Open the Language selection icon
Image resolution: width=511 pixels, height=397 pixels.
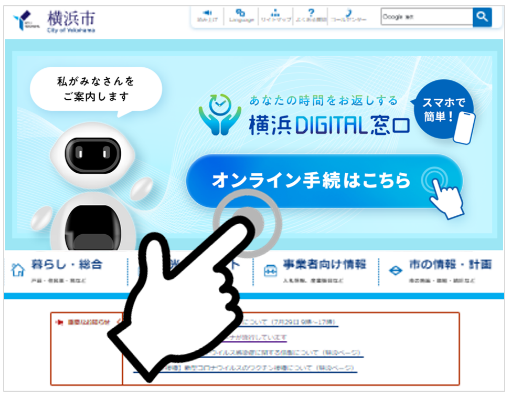241,13
